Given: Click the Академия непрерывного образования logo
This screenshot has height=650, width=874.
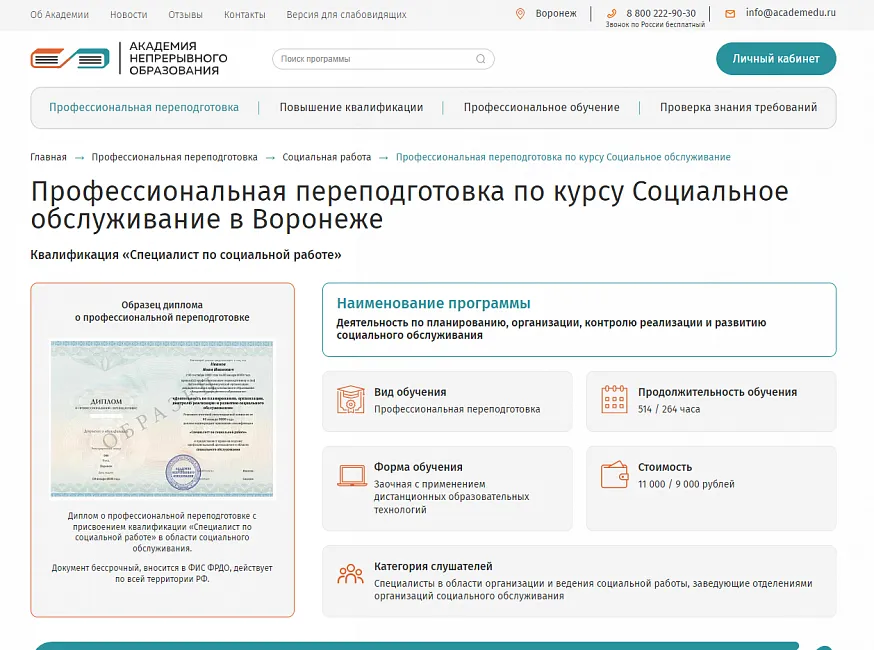Looking at the screenshot, I should (129, 58).
